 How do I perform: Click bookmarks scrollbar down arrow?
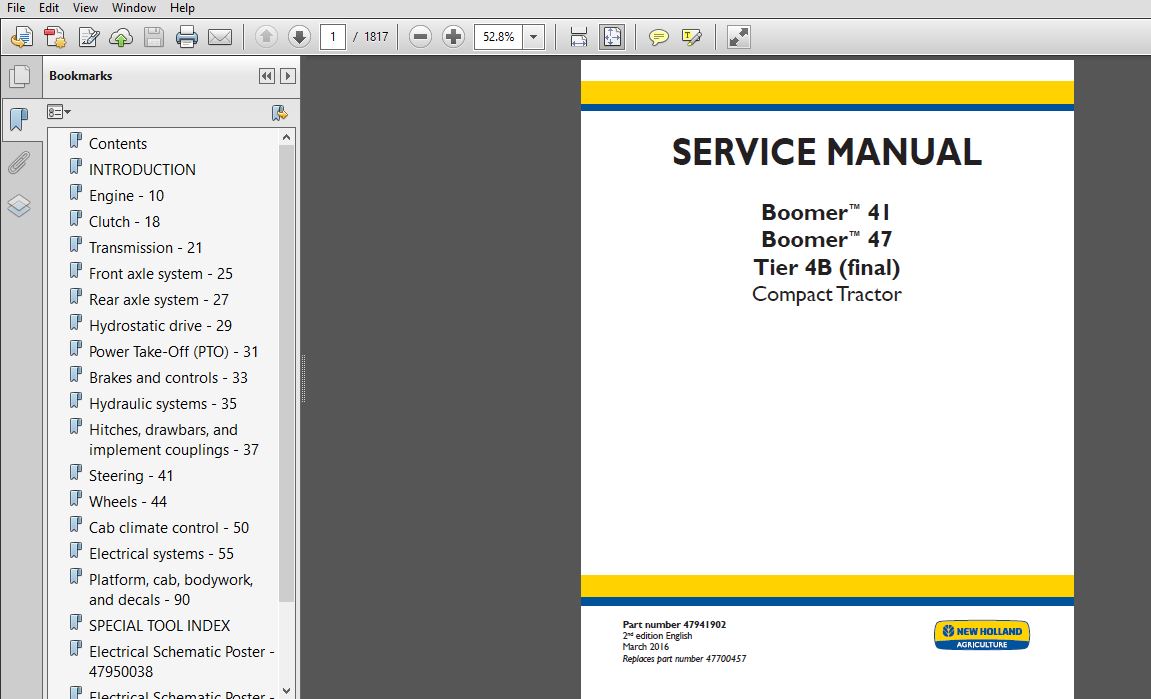(286, 691)
